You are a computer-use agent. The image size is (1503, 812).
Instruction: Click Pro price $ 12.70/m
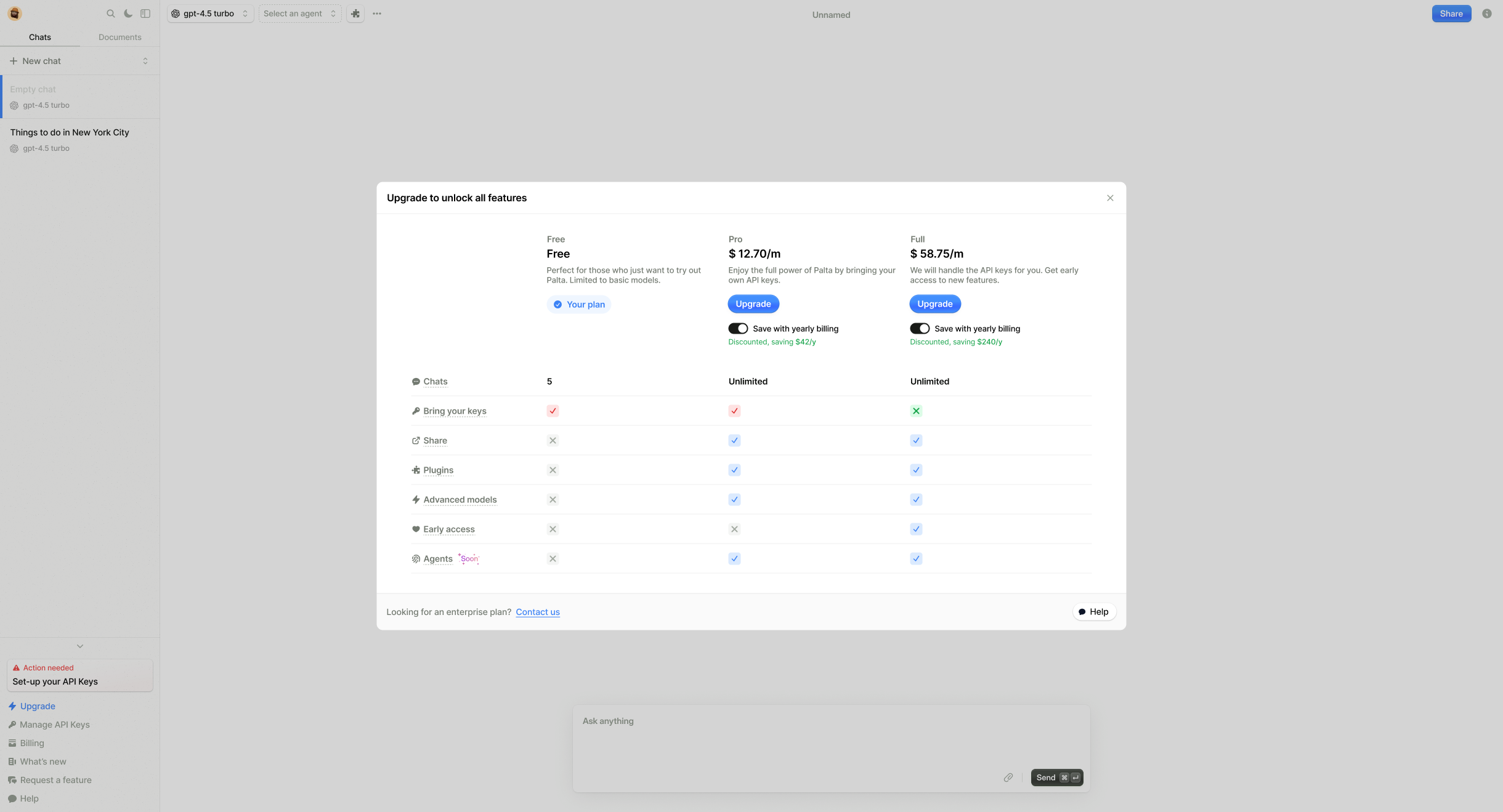coord(755,254)
